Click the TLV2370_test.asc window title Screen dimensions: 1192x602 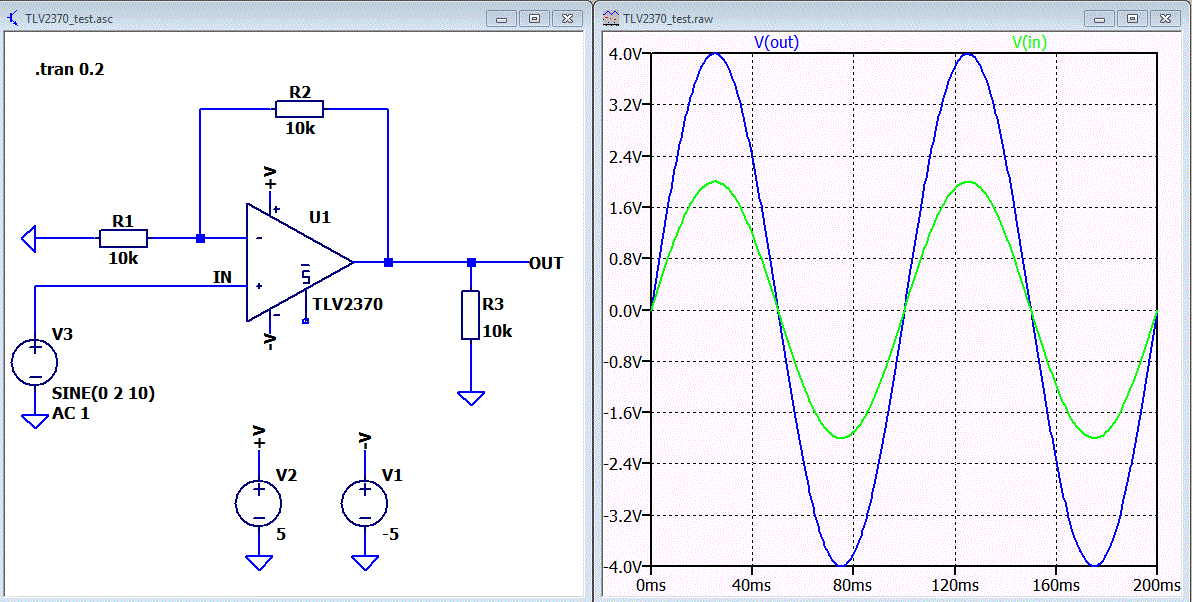pyautogui.click(x=68, y=18)
